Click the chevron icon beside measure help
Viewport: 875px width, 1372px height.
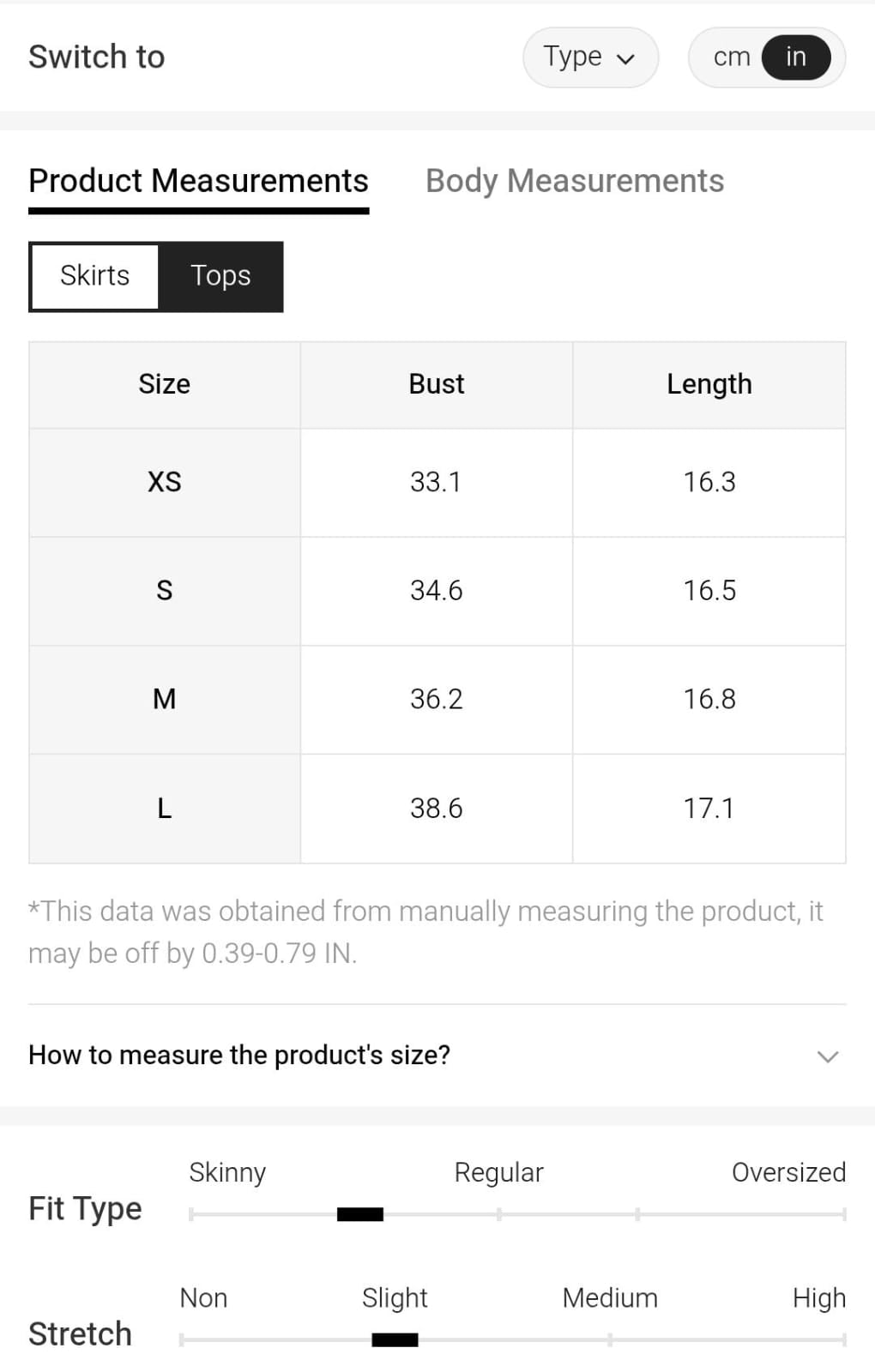point(827,1056)
